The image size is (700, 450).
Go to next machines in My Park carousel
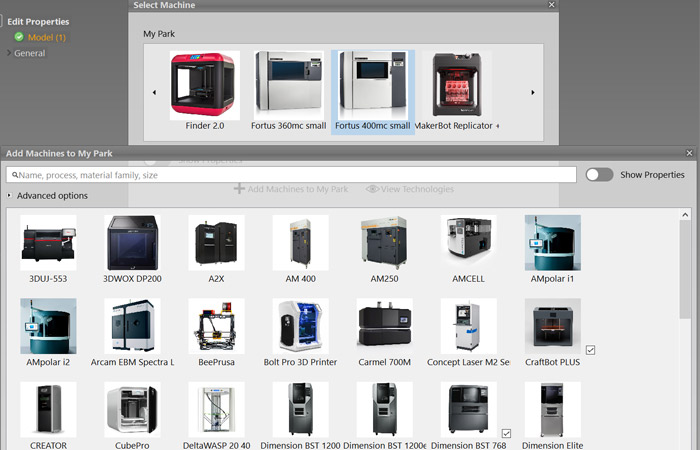pos(533,92)
